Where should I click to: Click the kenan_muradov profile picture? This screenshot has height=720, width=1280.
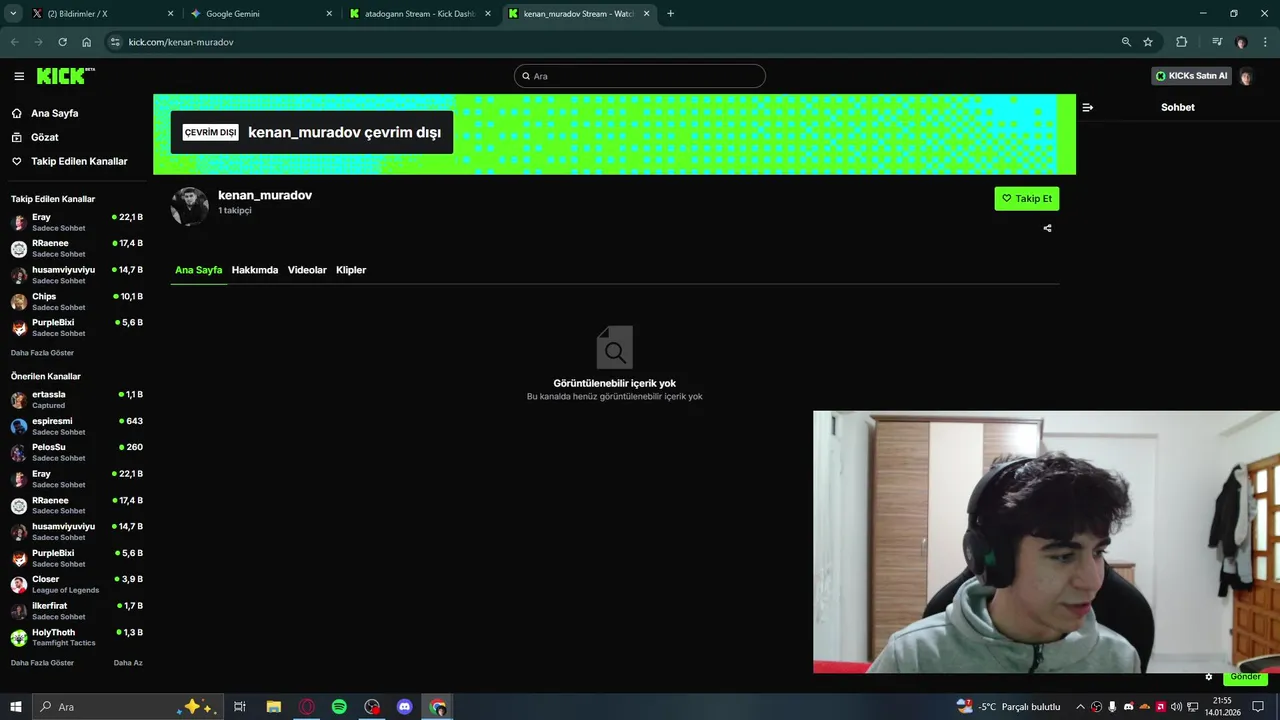tap(190, 206)
